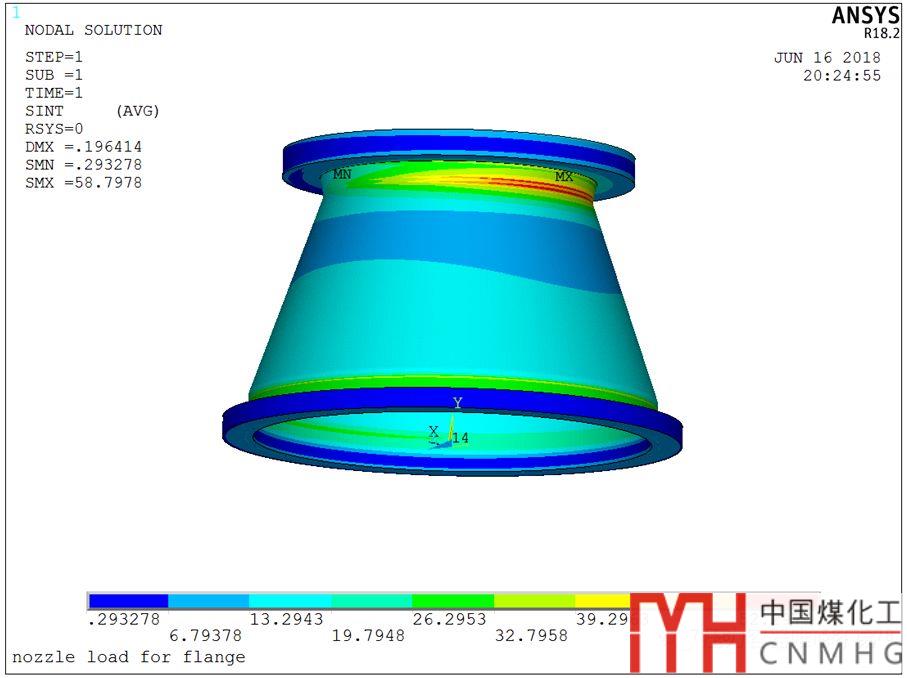907x678 pixels.
Task: Click the JUN 16 2018 date stamp
Action: pos(827,58)
